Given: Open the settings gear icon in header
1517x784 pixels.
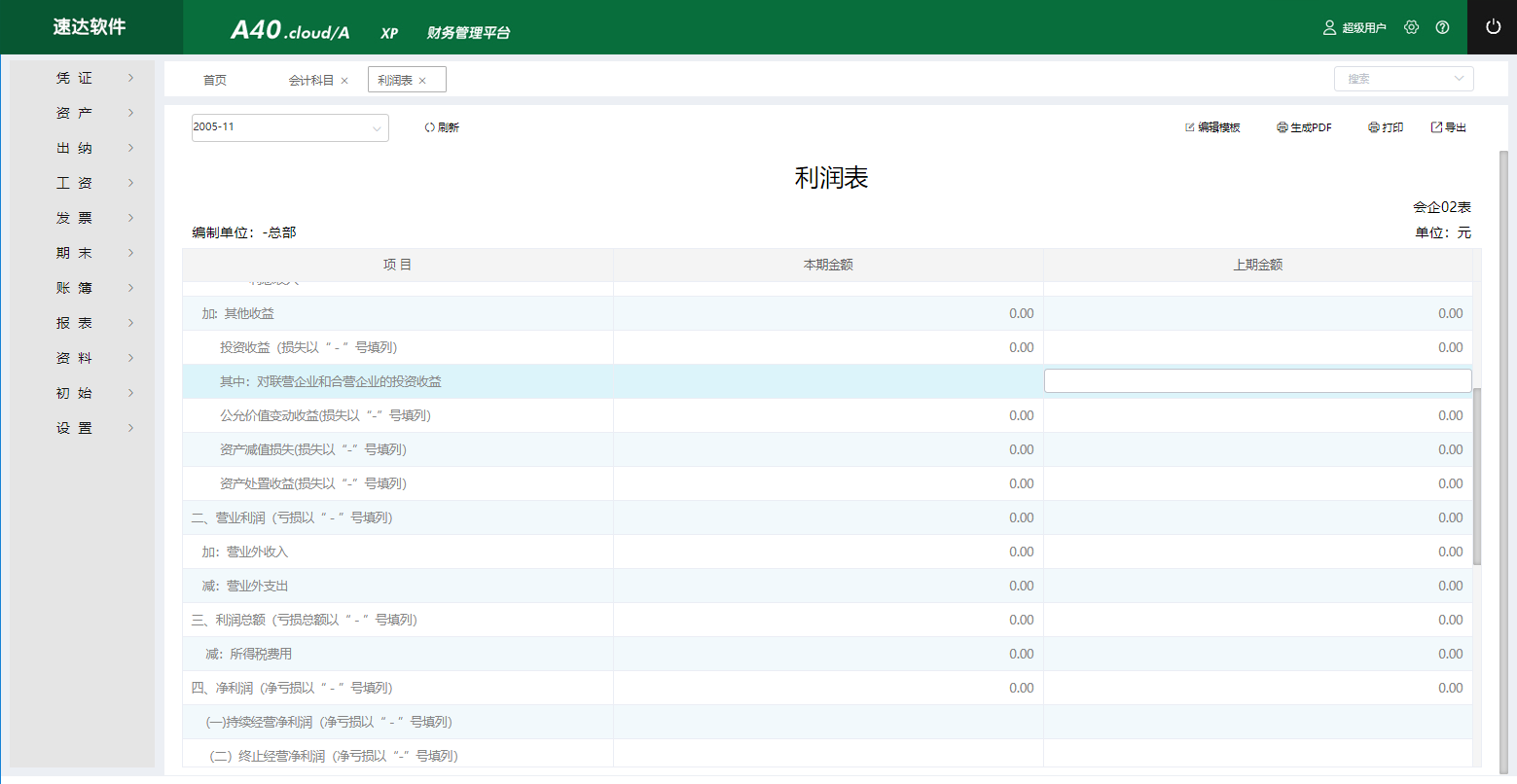Looking at the screenshot, I should (1412, 27).
